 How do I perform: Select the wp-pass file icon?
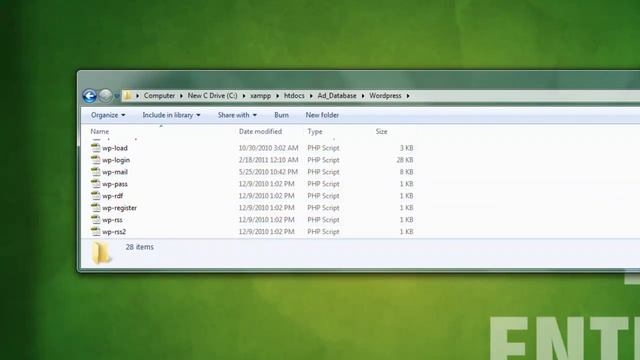[96, 184]
